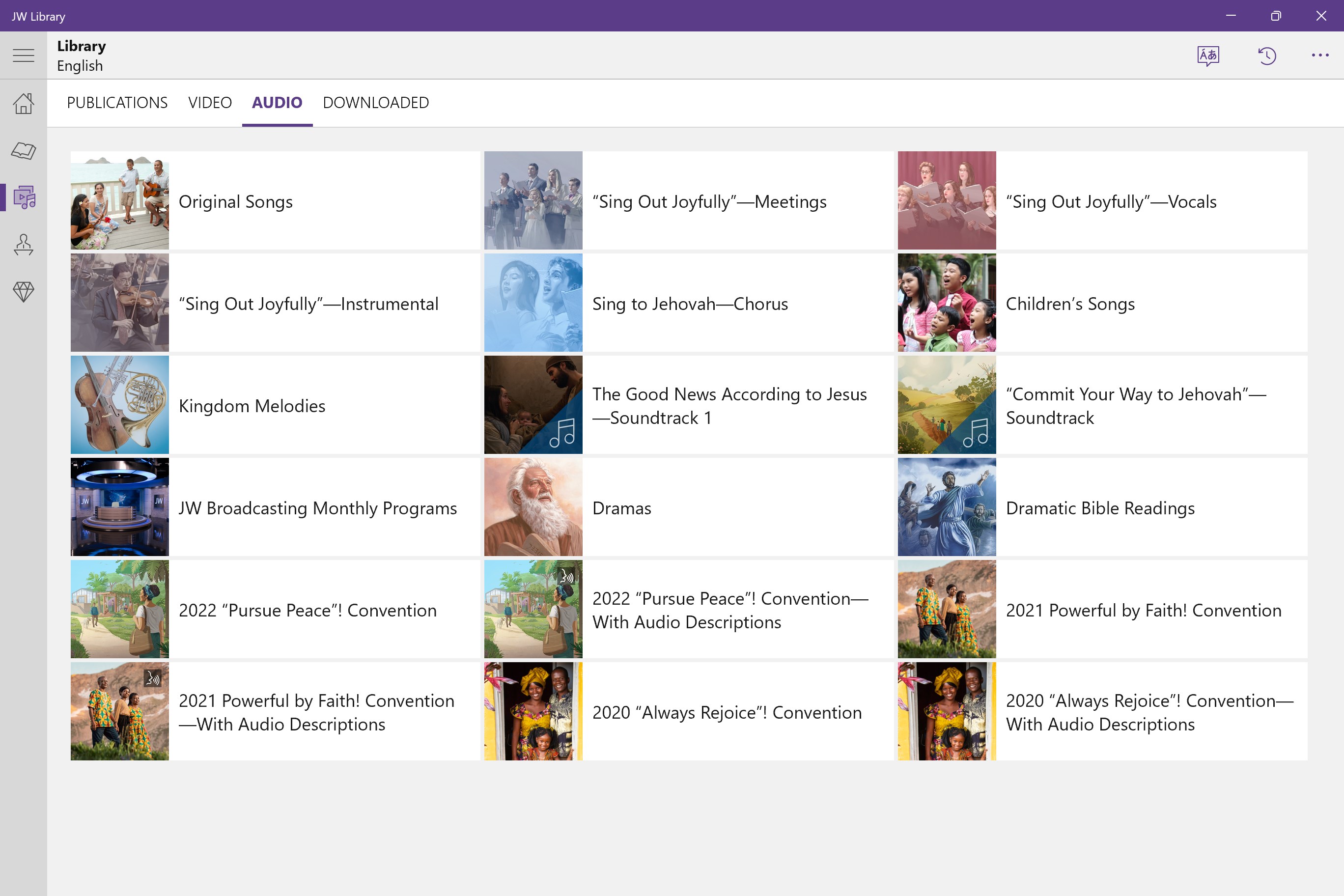
Task: Switch to the PUBLICATIONS tab
Action: point(117,103)
